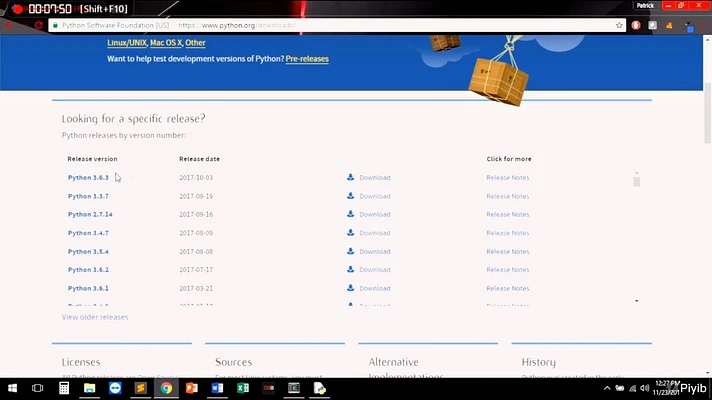Bookmark this page with star icon
Screen dimensions: 712x400
click(619, 25)
